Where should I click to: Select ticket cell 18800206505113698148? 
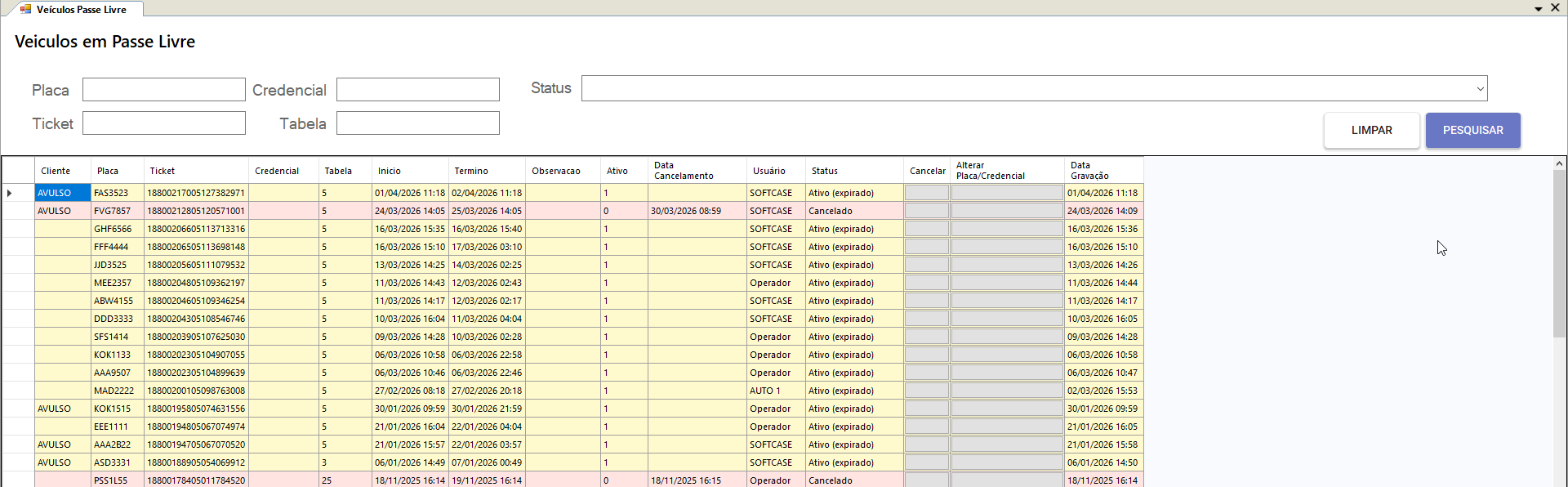196,247
